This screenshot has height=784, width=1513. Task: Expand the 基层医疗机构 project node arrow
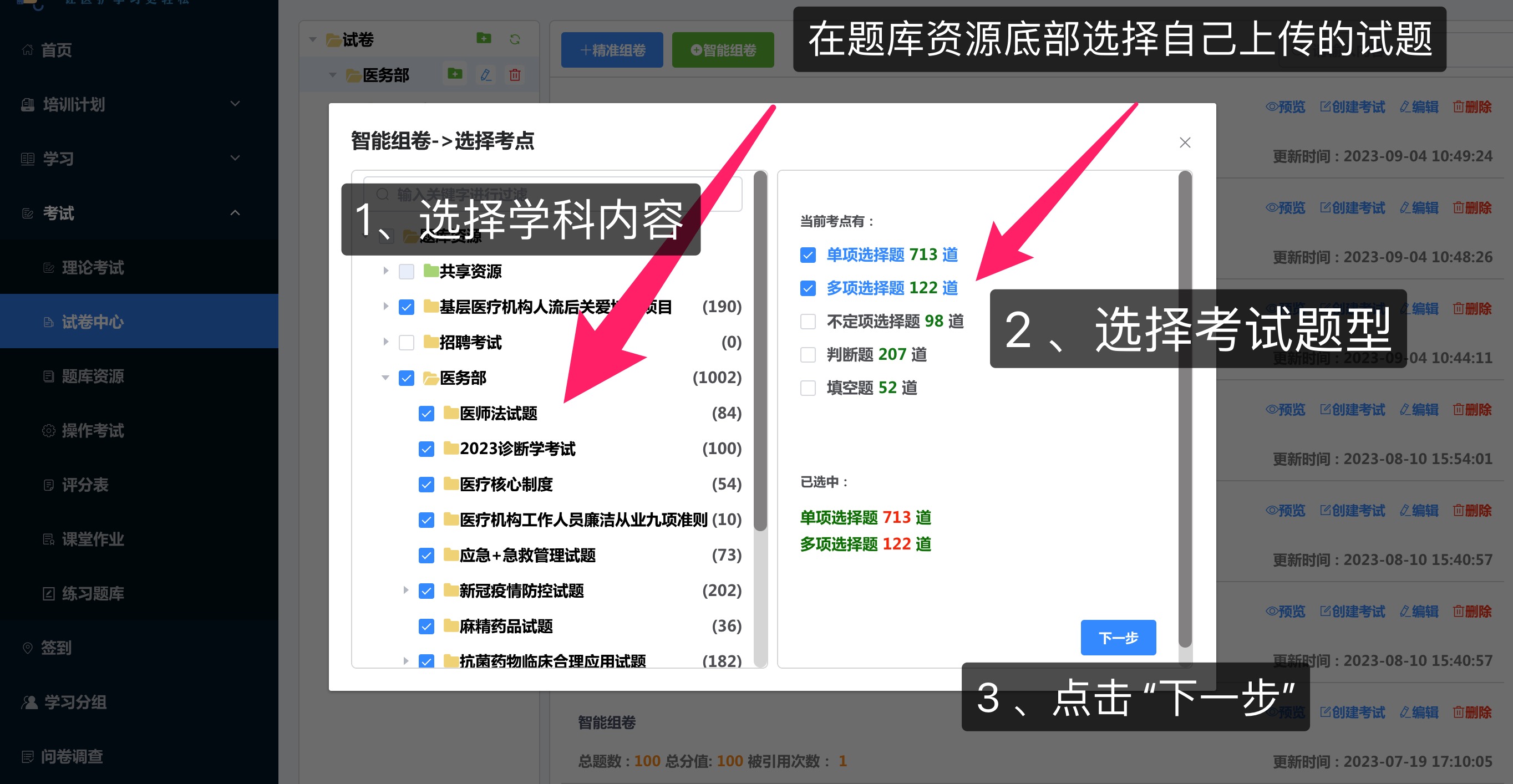(385, 306)
